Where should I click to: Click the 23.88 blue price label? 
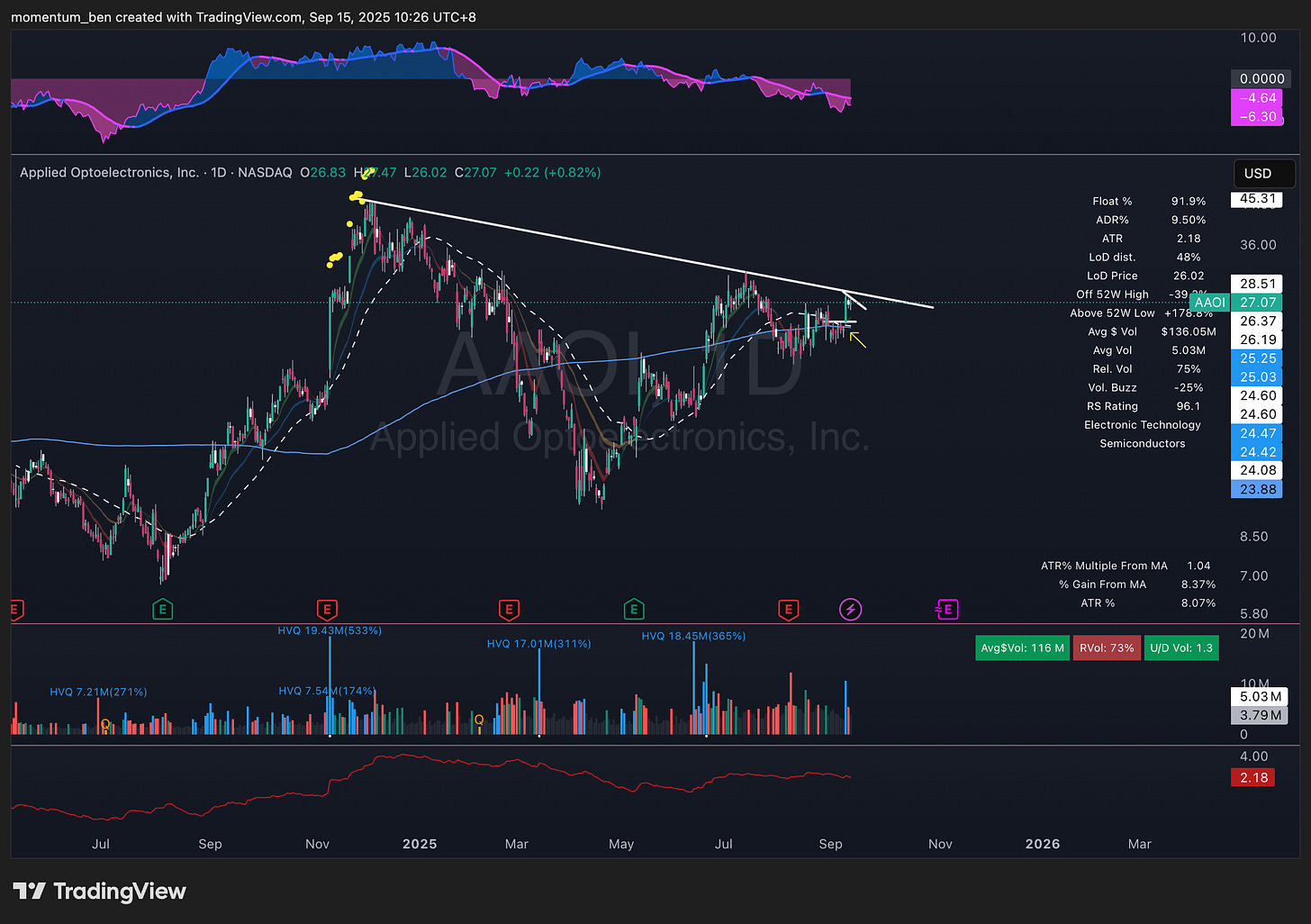click(x=1258, y=489)
